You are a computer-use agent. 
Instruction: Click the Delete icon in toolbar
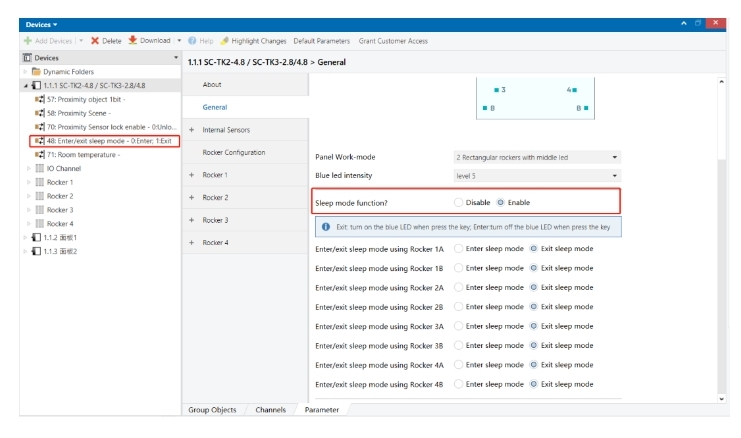point(95,41)
